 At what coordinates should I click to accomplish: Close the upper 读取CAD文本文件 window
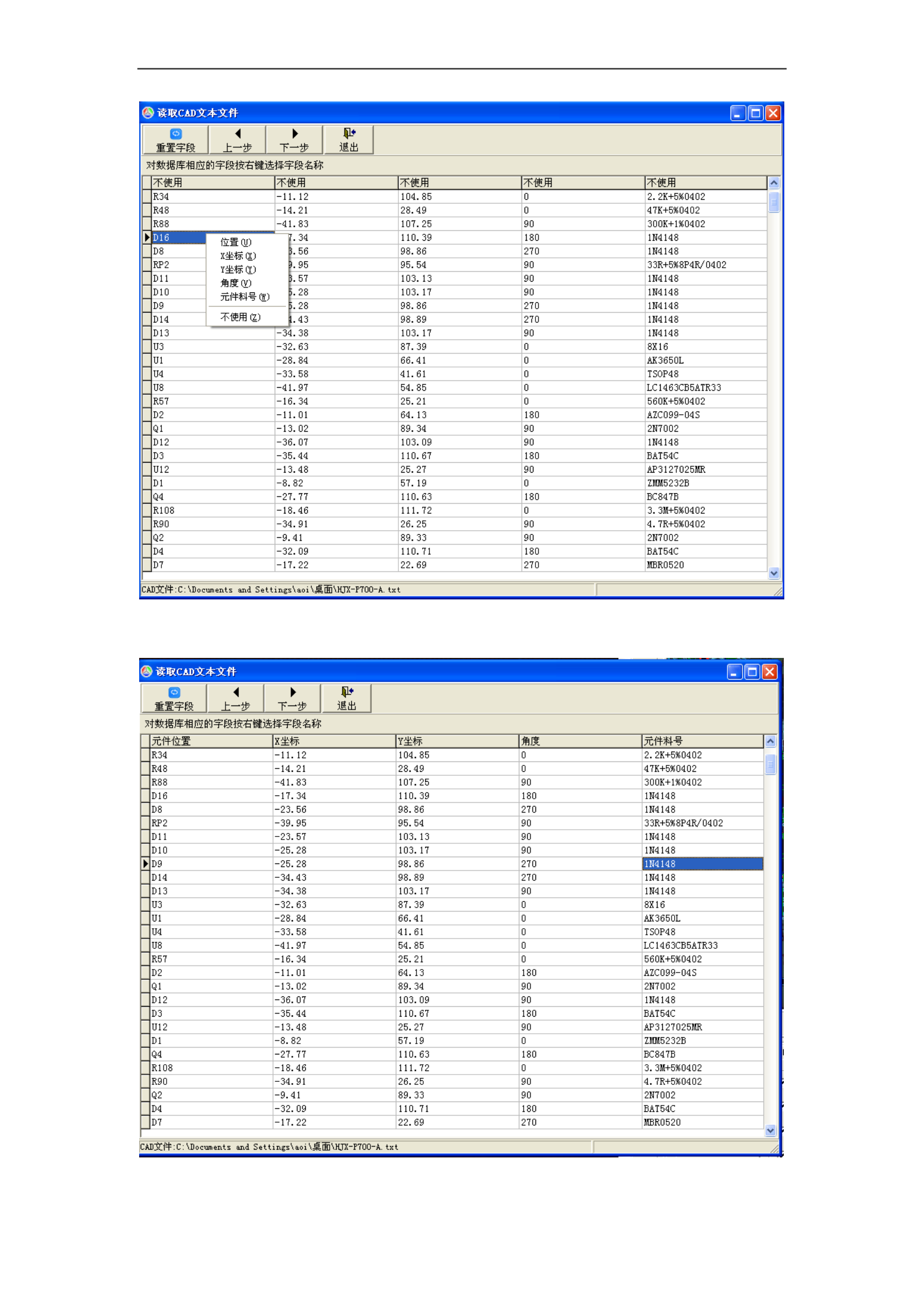[773, 113]
